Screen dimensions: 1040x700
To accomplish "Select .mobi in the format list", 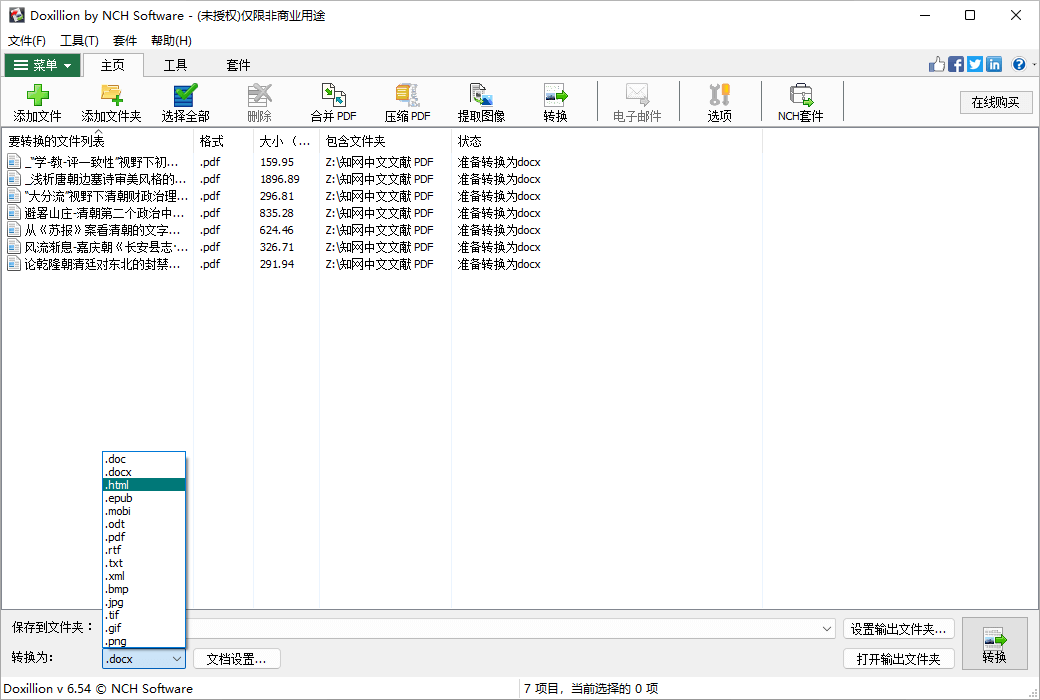I will coord(144,511).
